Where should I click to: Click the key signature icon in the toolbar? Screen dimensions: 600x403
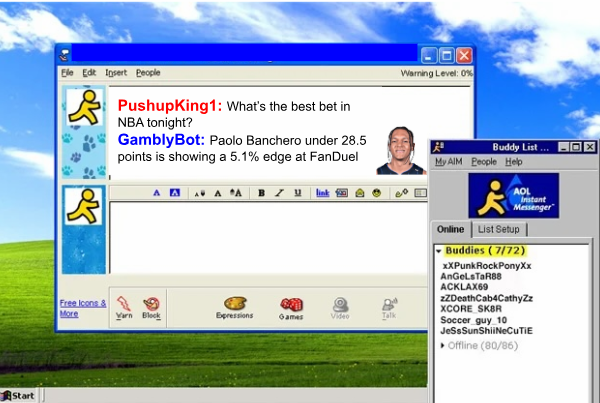coord(401,193)
